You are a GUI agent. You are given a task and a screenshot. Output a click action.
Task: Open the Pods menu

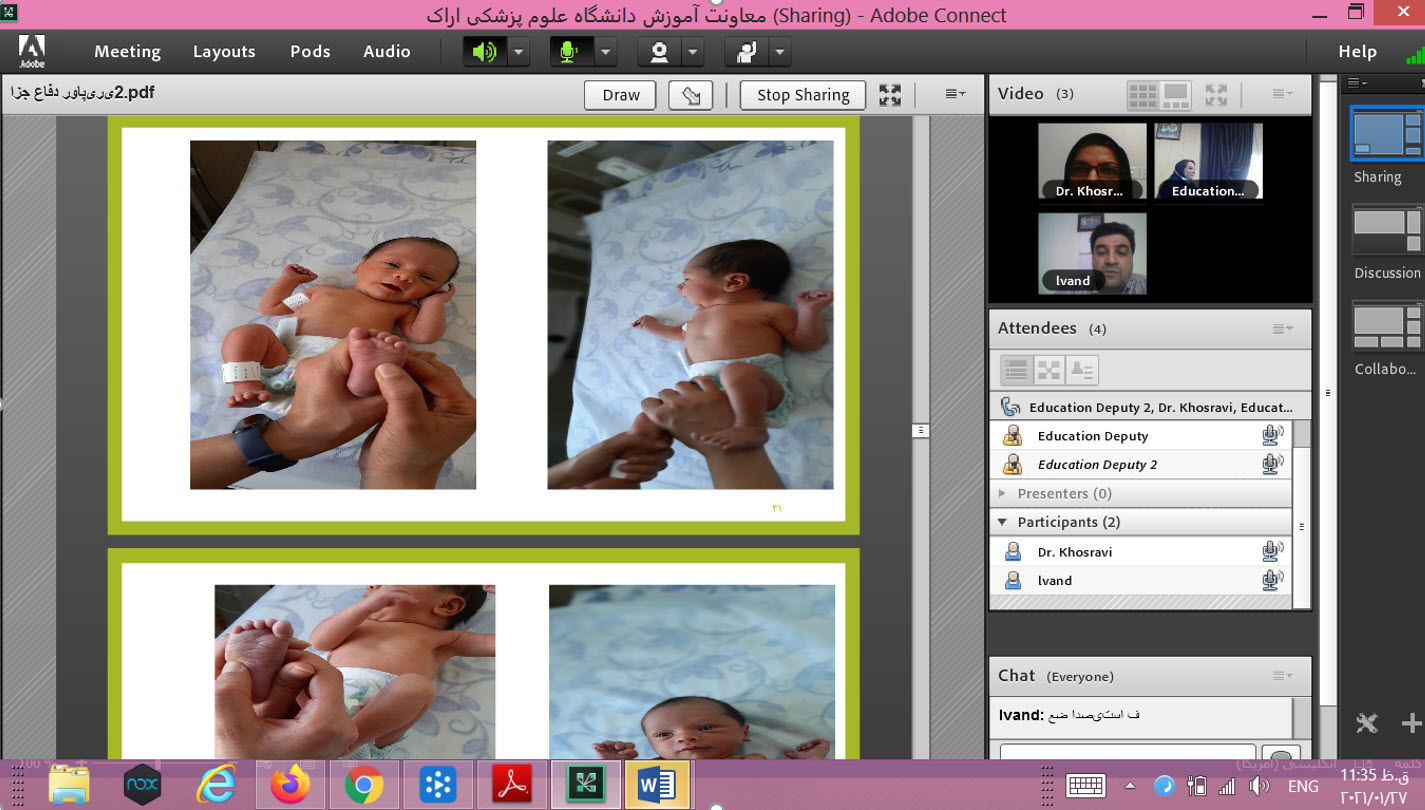310,51
